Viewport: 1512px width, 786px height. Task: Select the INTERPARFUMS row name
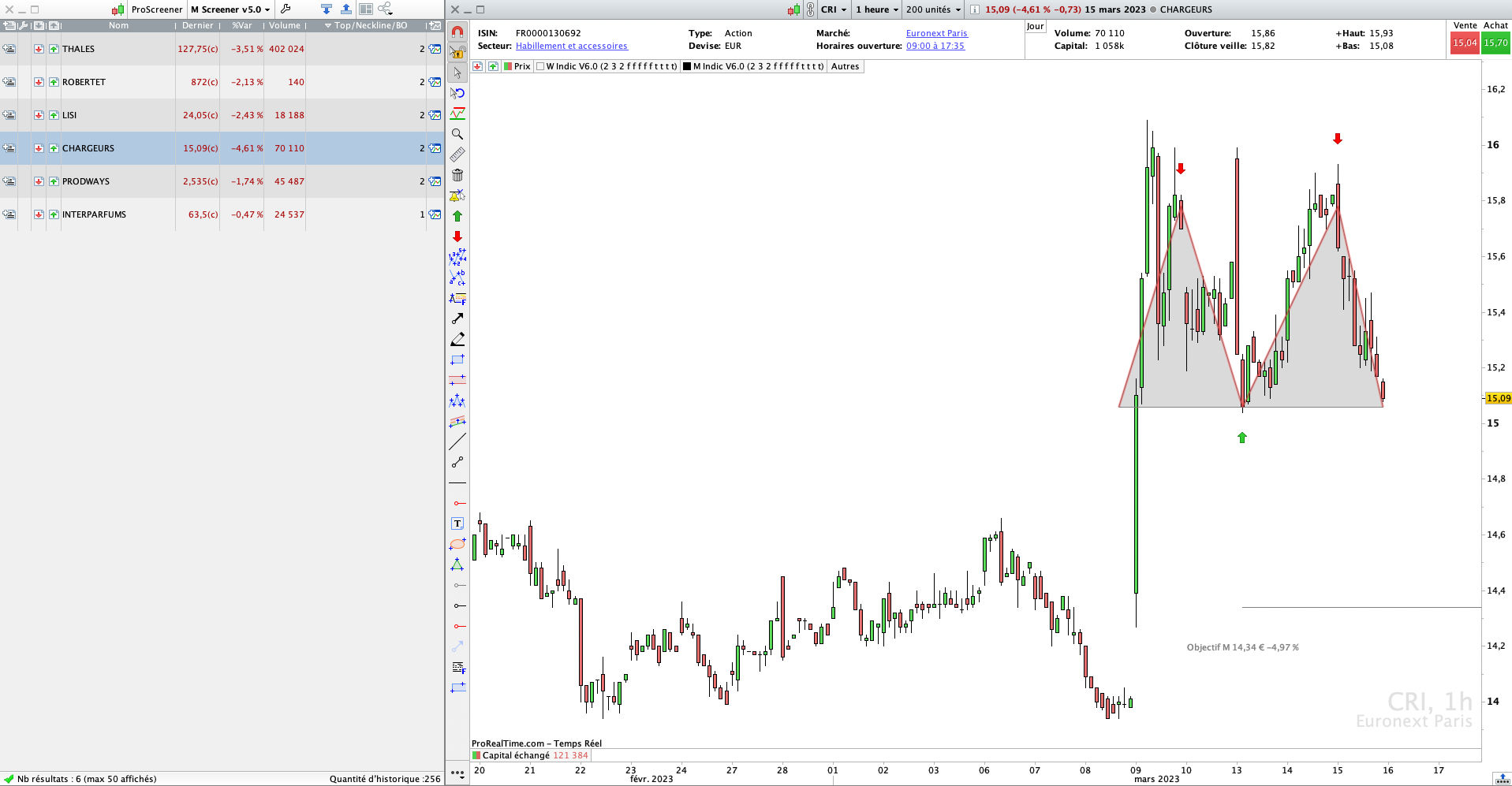(x=94, y=214)
